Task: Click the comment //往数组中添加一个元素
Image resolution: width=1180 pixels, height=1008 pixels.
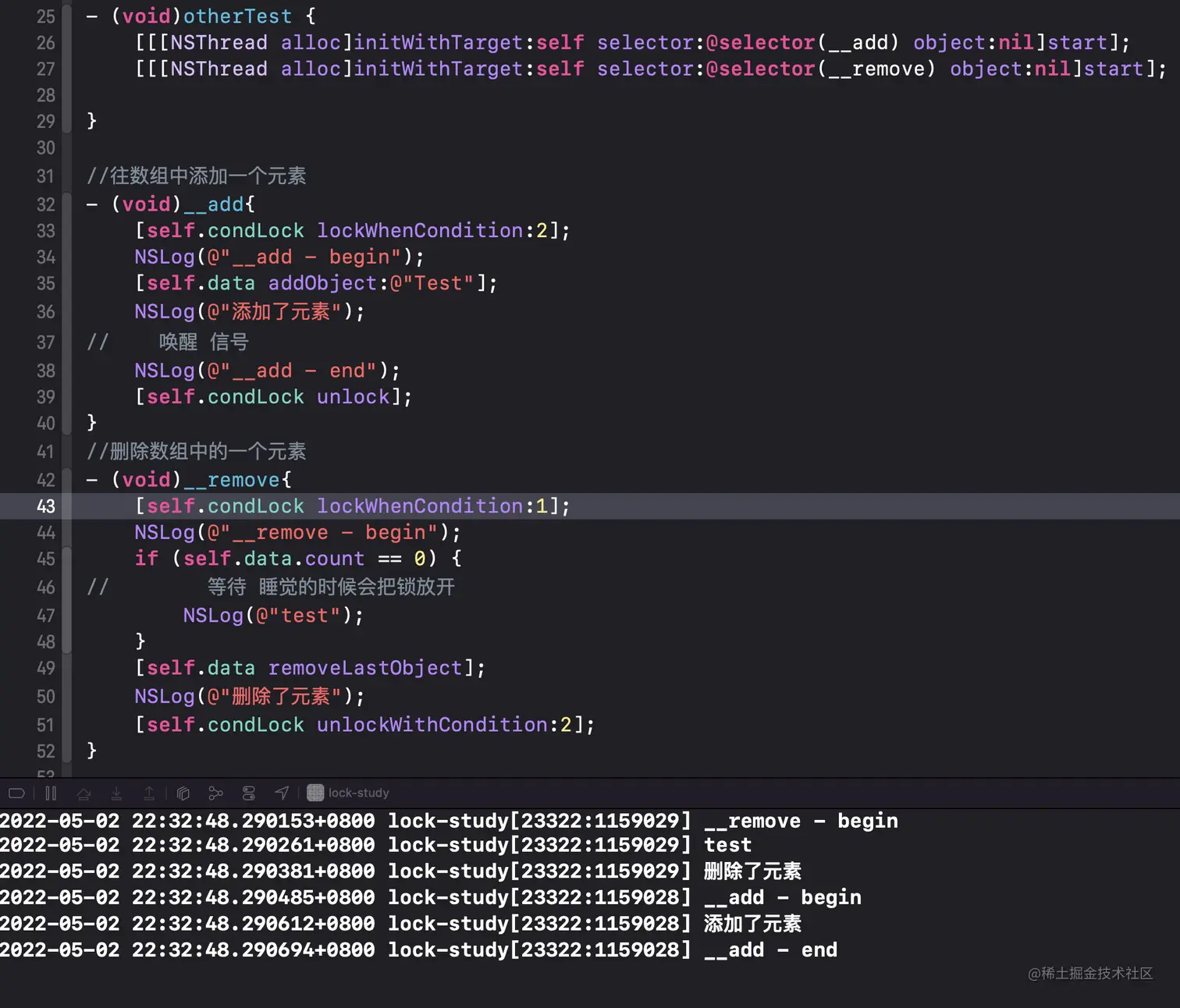Action: coord(197,176)
